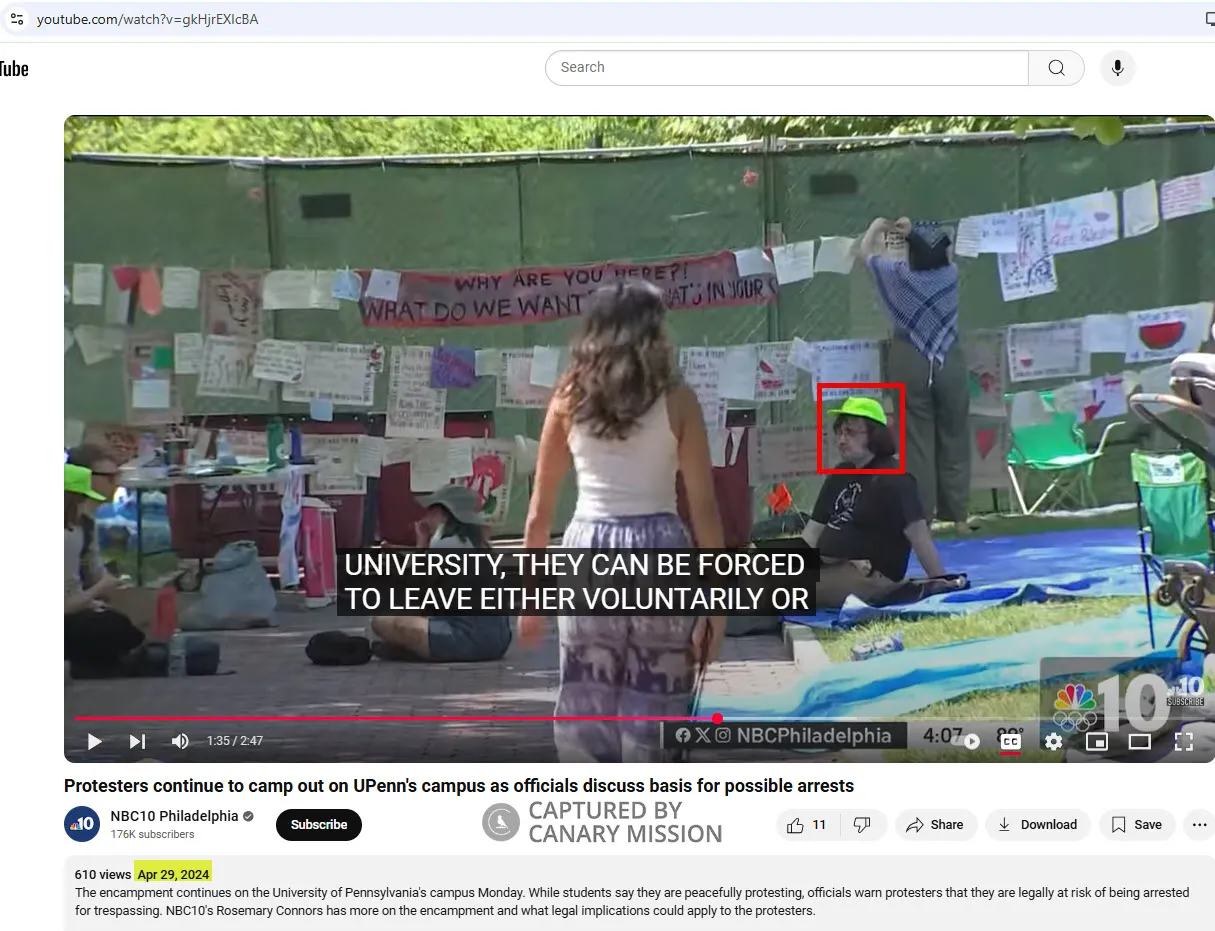Enter full screen mode
Viewport: 1215px width, 931px height.
tap(1184, 741)
